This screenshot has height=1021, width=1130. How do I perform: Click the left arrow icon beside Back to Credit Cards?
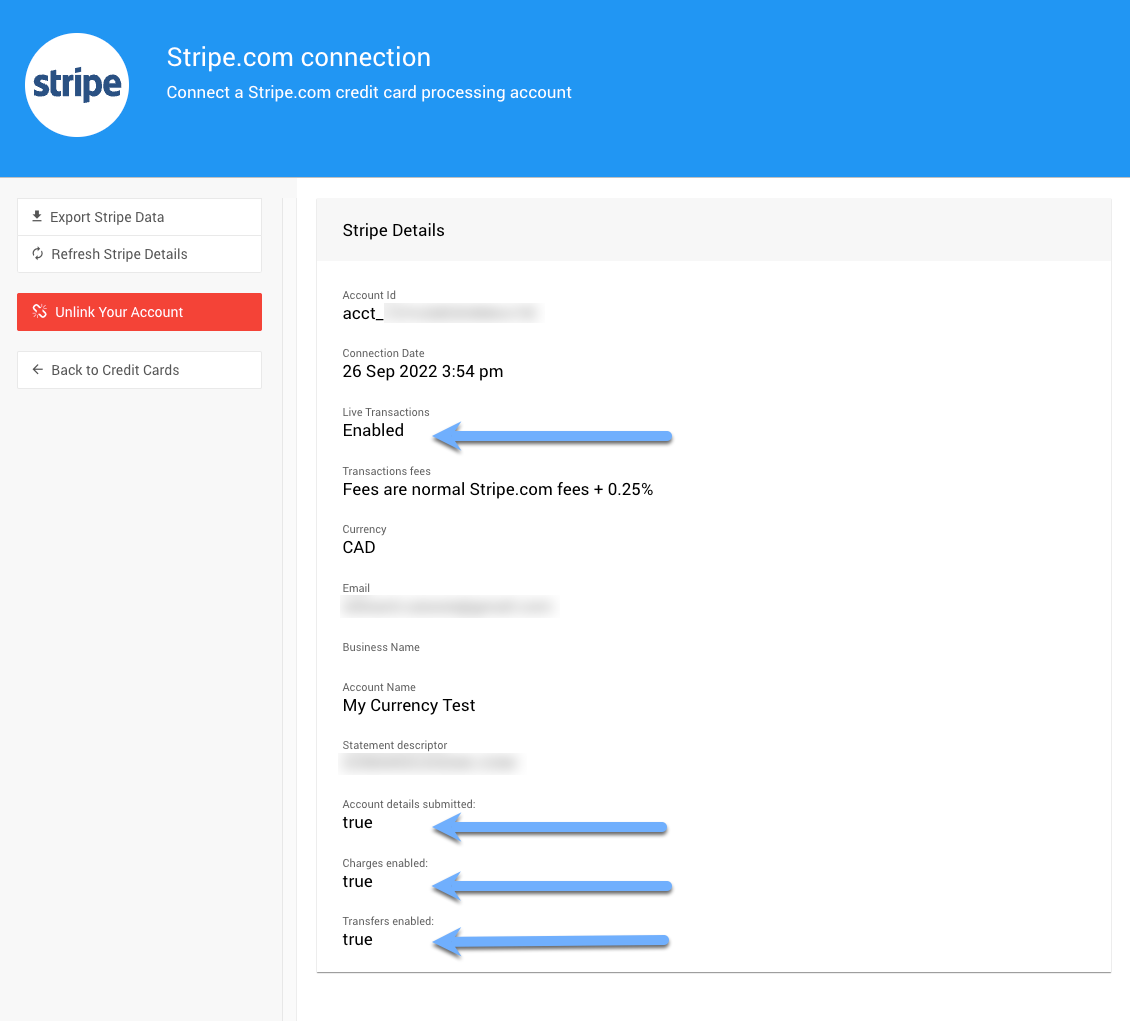click(37, 370)
